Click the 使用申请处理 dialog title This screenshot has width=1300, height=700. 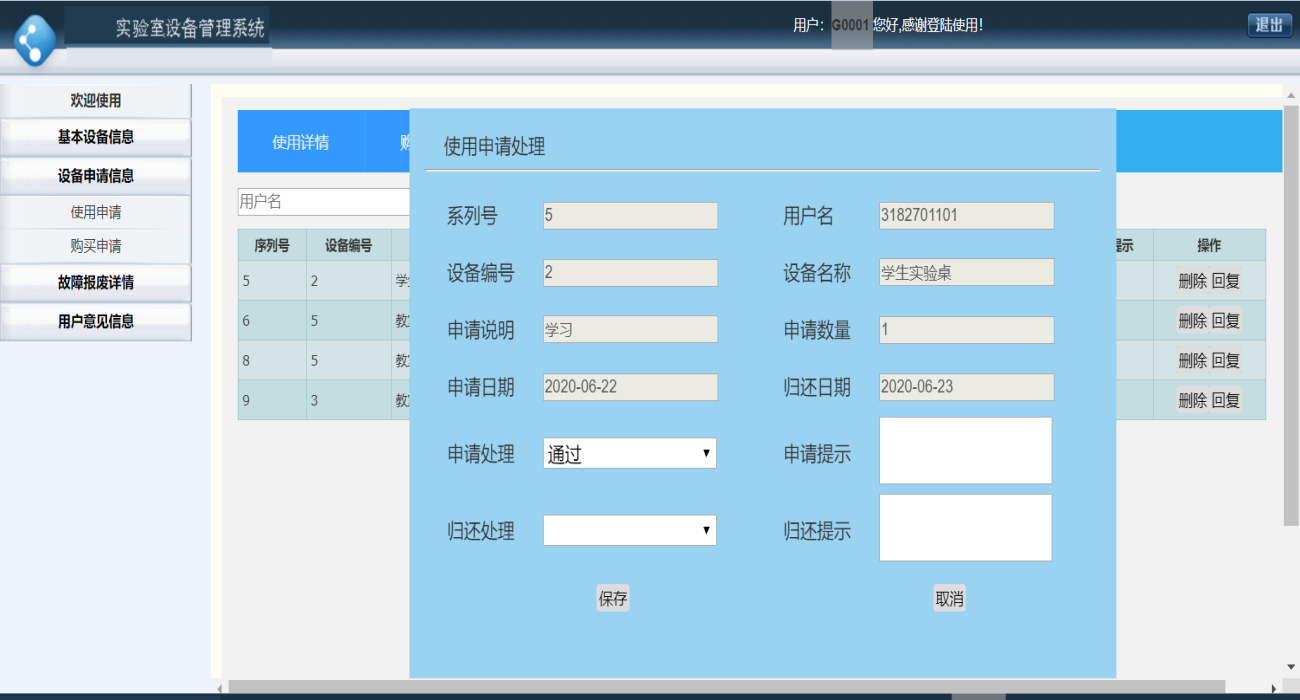494,147
